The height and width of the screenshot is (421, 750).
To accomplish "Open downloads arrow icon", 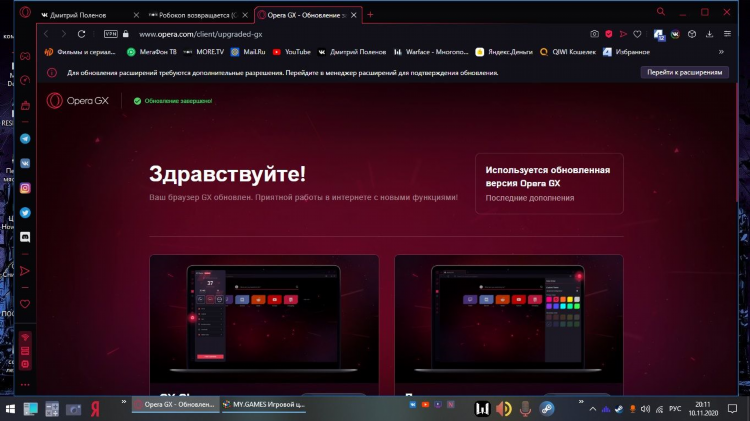I will pos(709,34).
